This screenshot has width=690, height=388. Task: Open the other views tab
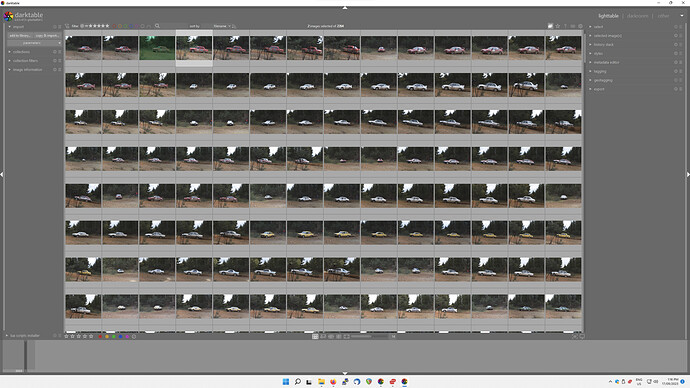click(x=663, y=16)
